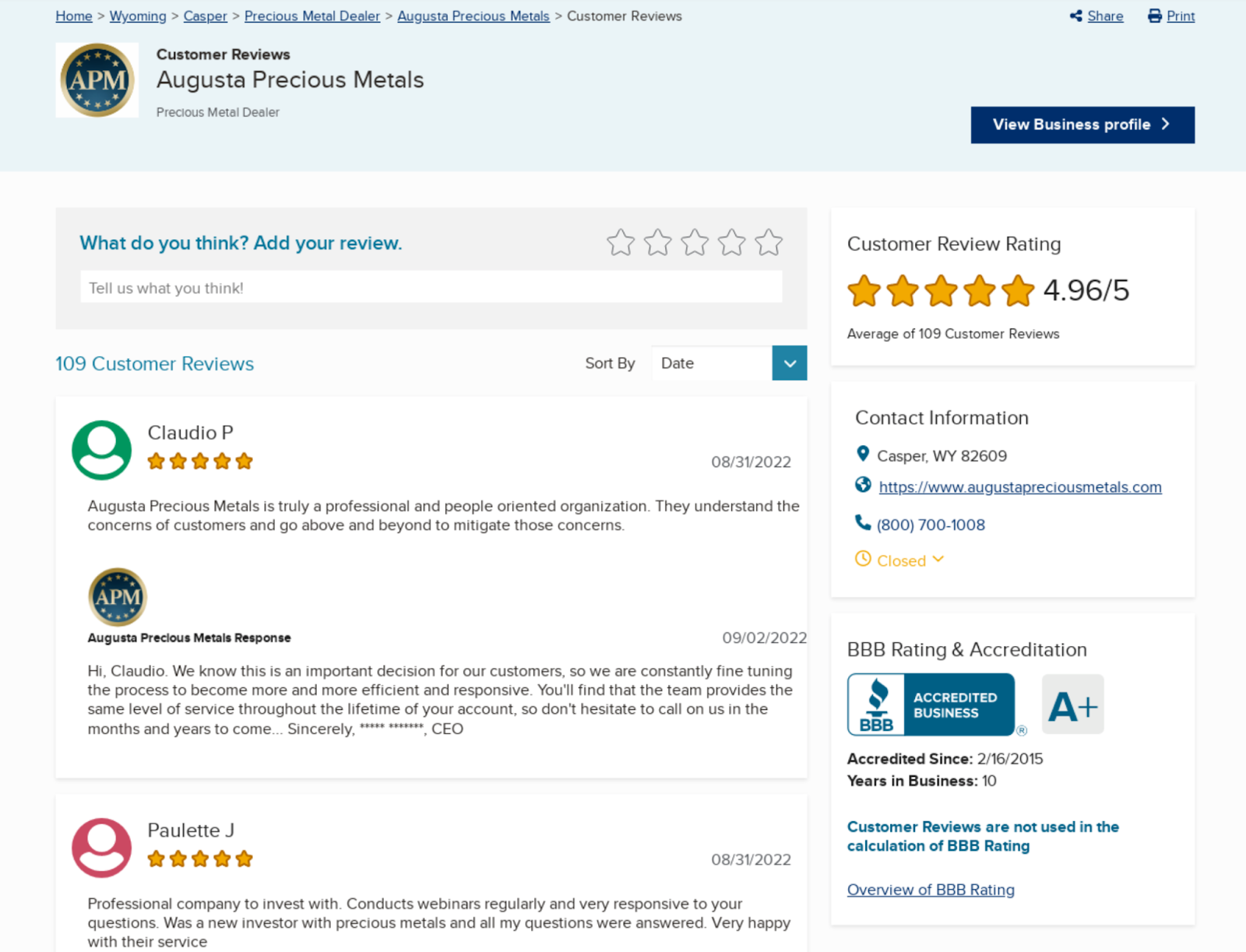
Task: Click the gold stars in Customer Review Rating
Action: 941,291
